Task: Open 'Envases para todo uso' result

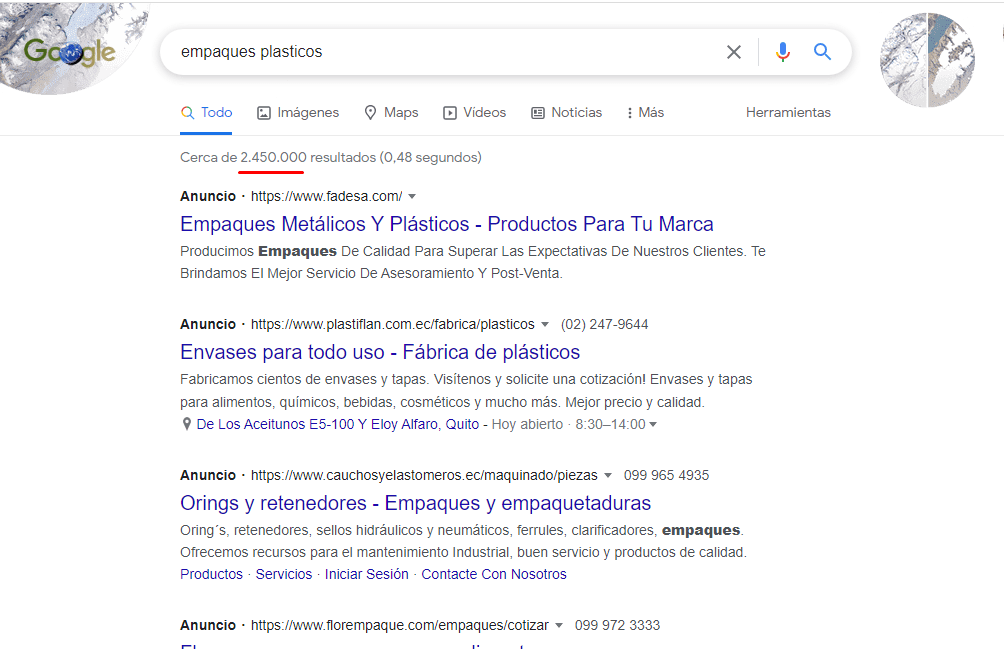Action: [380, 352]
